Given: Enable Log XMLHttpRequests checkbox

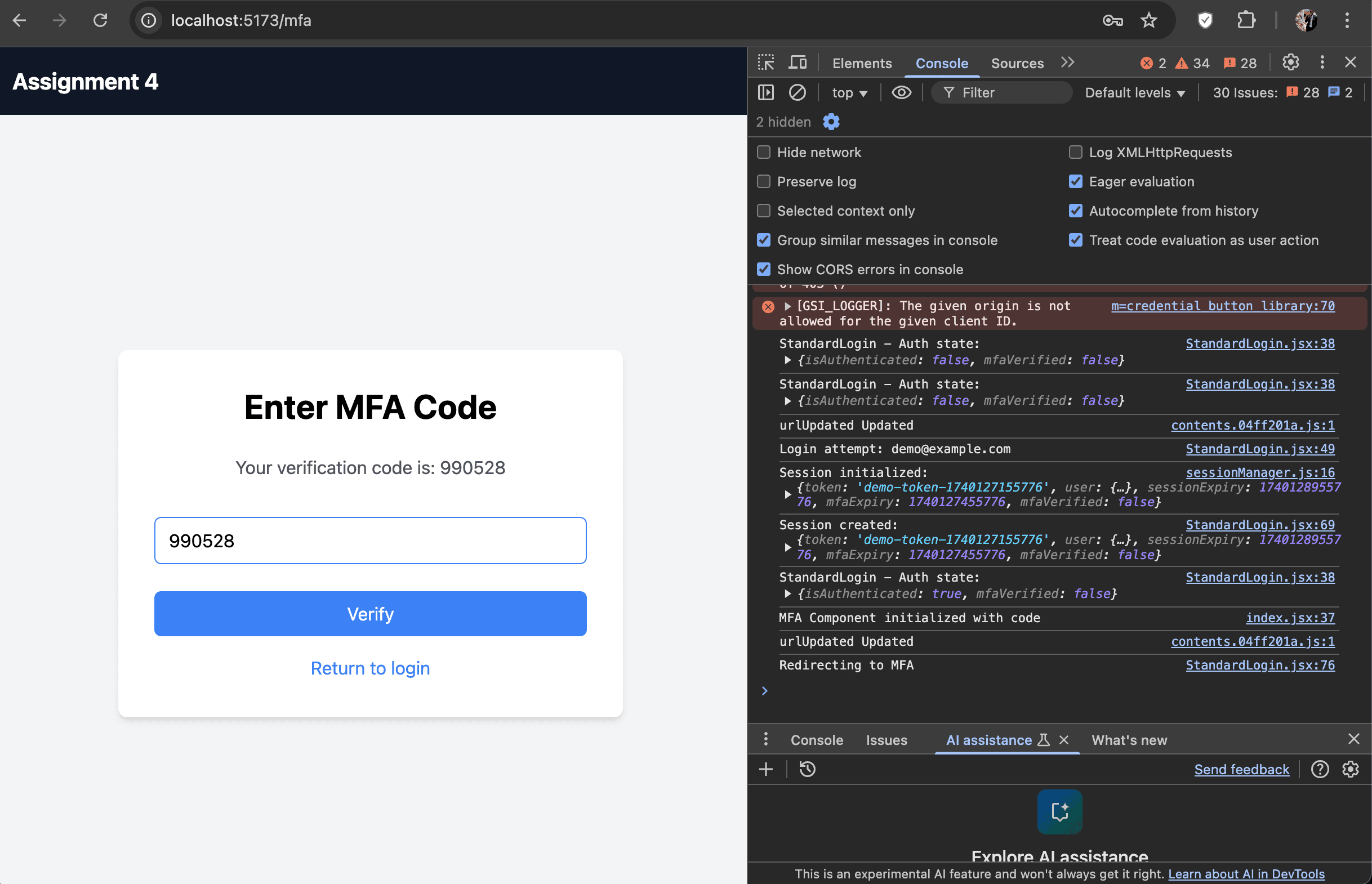Looking at the screenshot, I should pyautogui.click(x=1075, y=152).
